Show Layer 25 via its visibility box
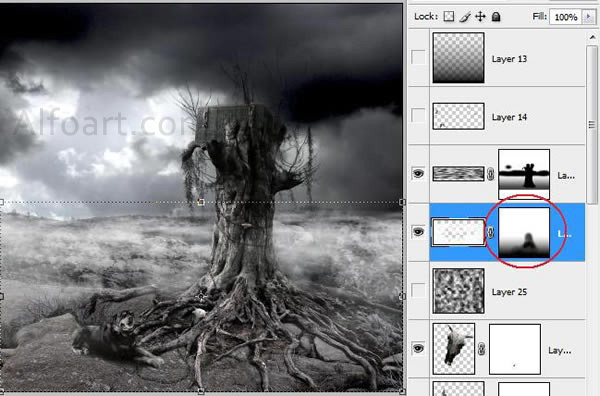This screenshot has height=396, width=600. pyautogui.click(x=418, y=290)
